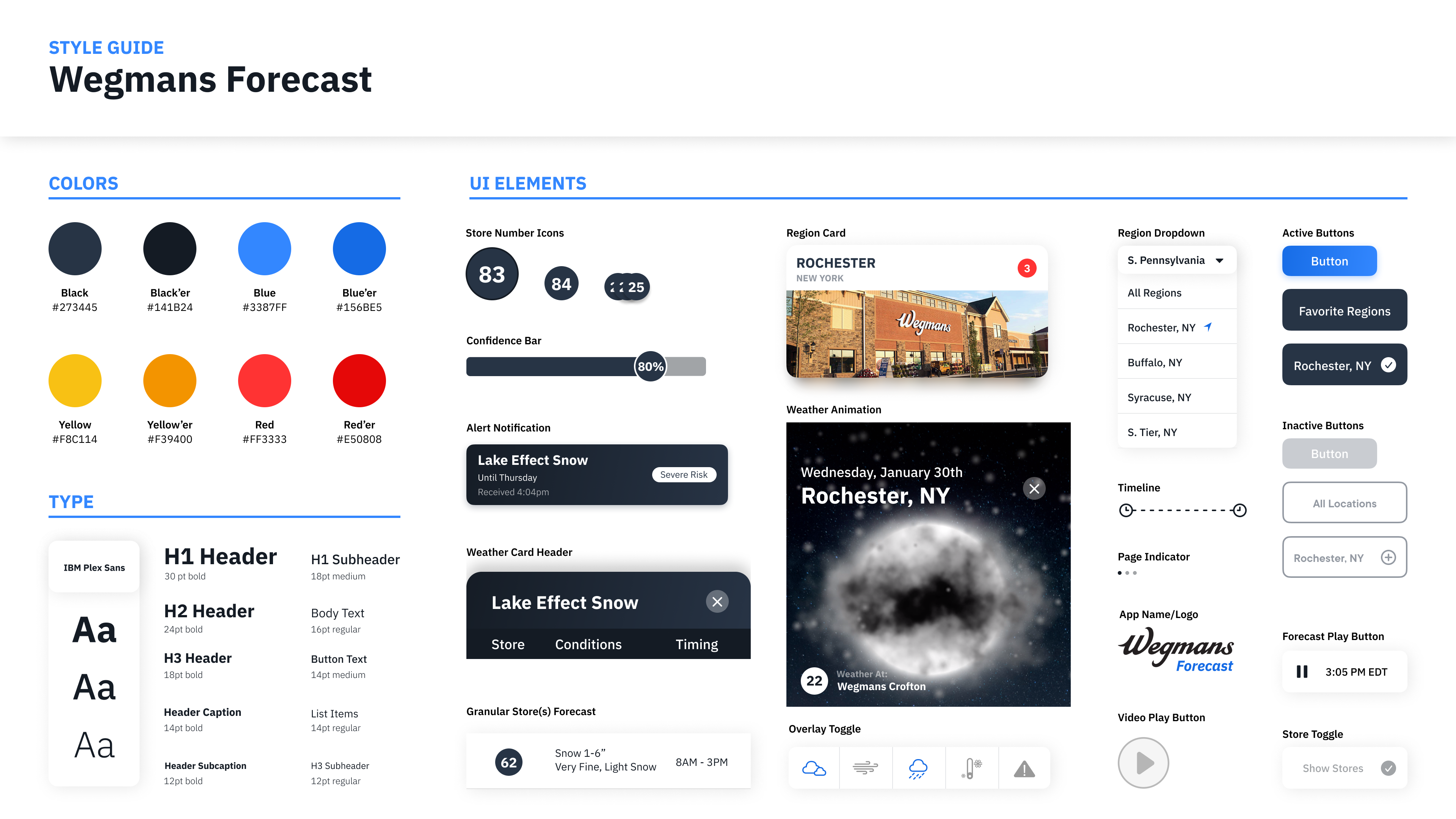Uncheck the active Rochester, NY button
The image size is (1456, 819).
point(1388,365)
